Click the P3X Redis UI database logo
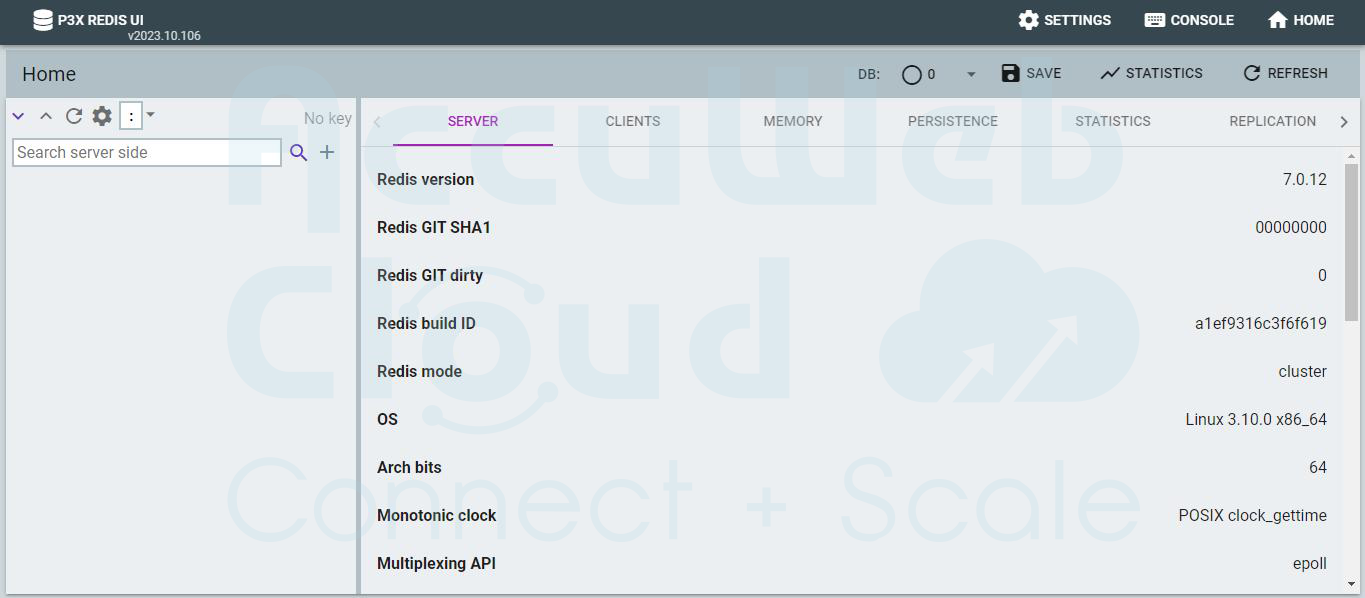This screenshot has width=1365, height=598. [43, 20]
